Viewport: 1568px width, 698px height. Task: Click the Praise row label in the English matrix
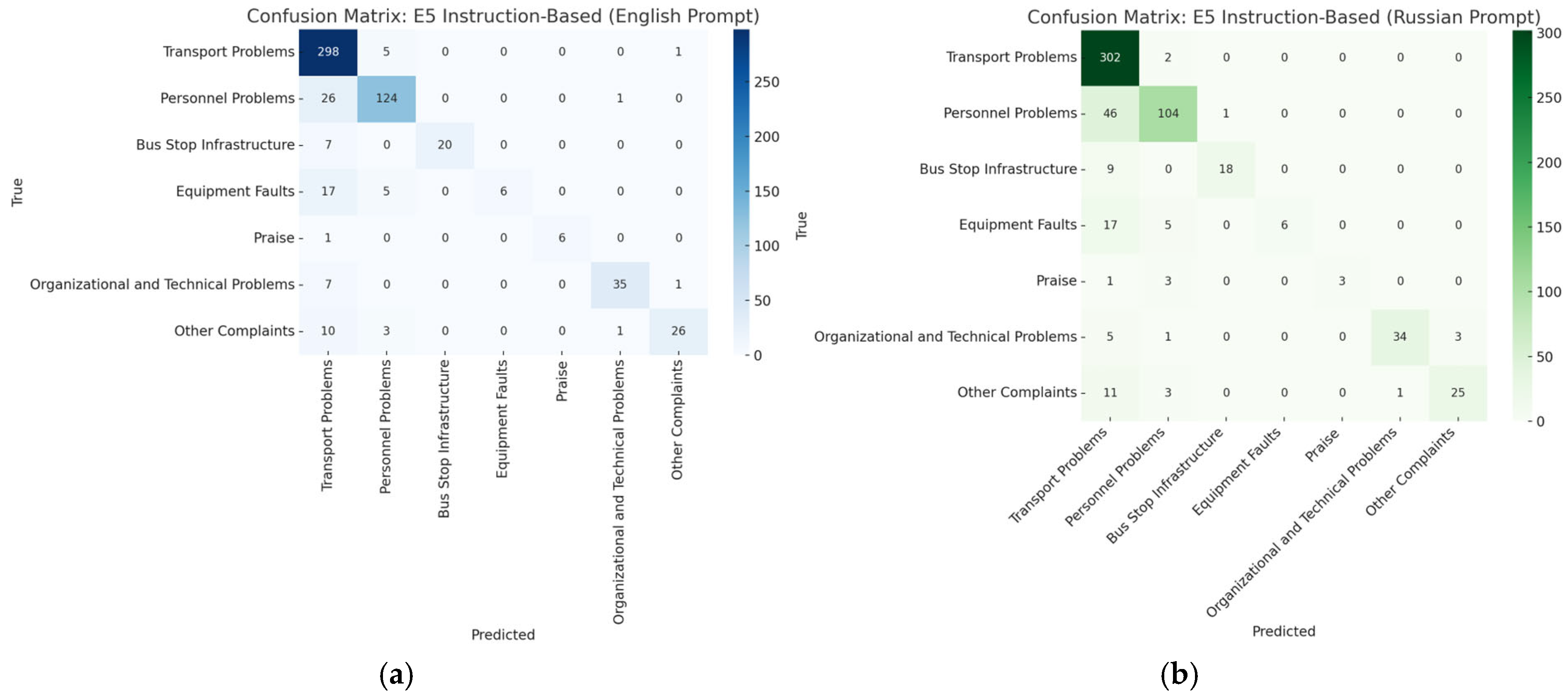(x=274, y=238)
